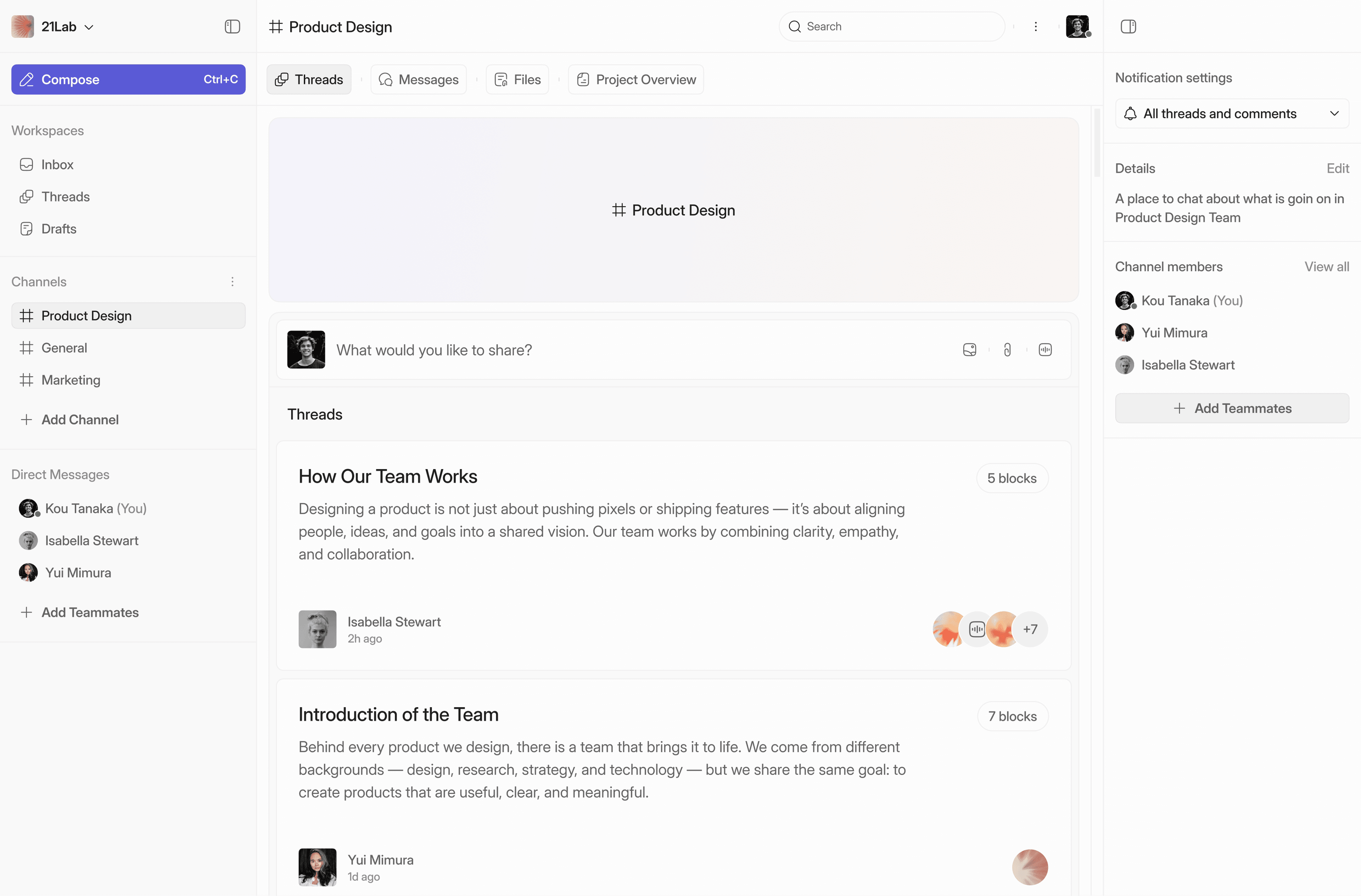The height and width of the screenshot is (896, 1361).
Task: Expand the +7 participants on first thread
Action: point(1030,630)
